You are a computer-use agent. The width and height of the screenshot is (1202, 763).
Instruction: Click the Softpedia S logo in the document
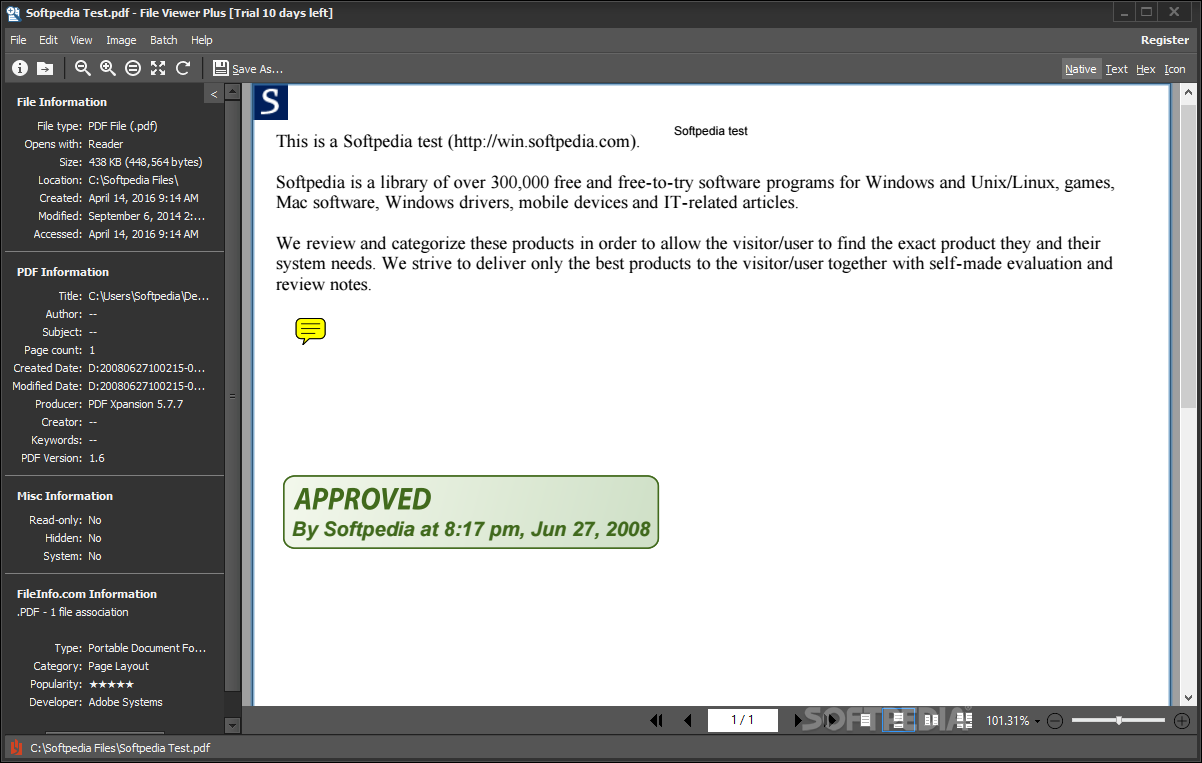pos(271,103)
